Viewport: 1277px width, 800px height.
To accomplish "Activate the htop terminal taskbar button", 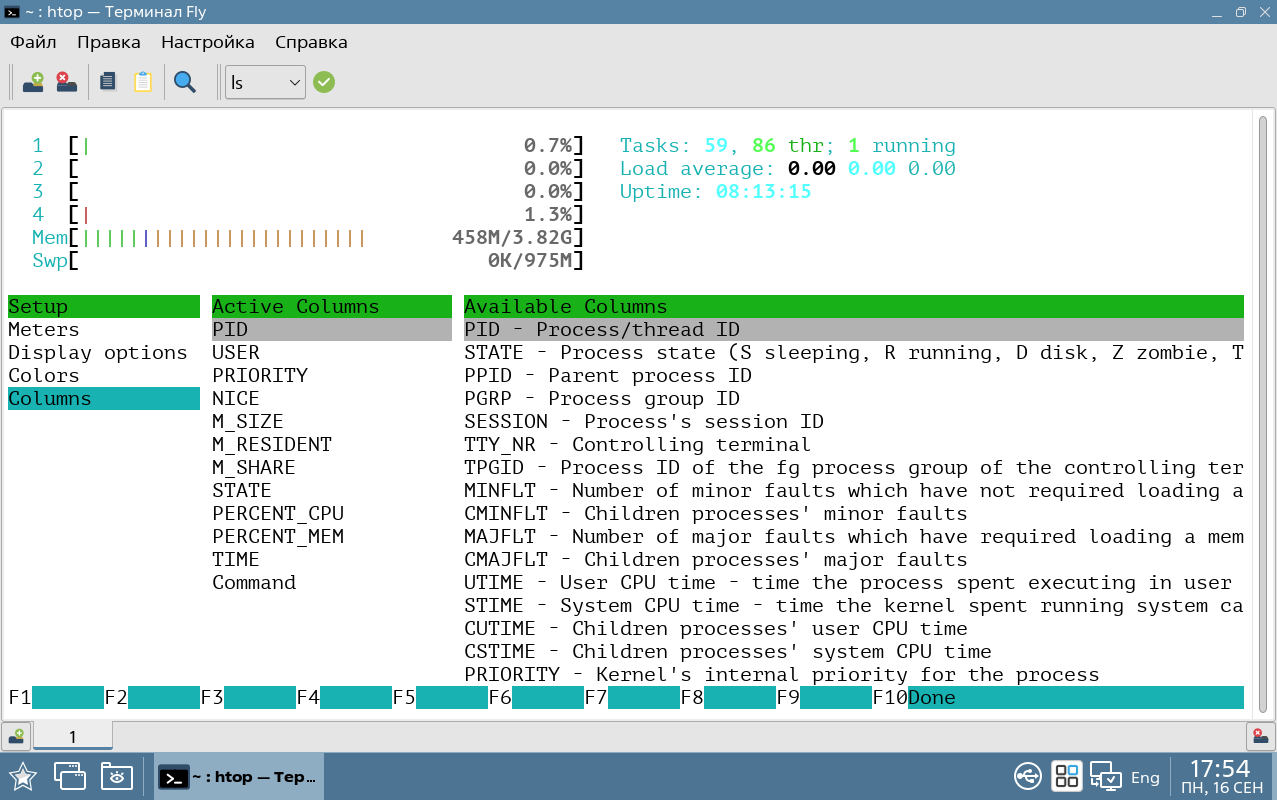I will pos(239,777).
